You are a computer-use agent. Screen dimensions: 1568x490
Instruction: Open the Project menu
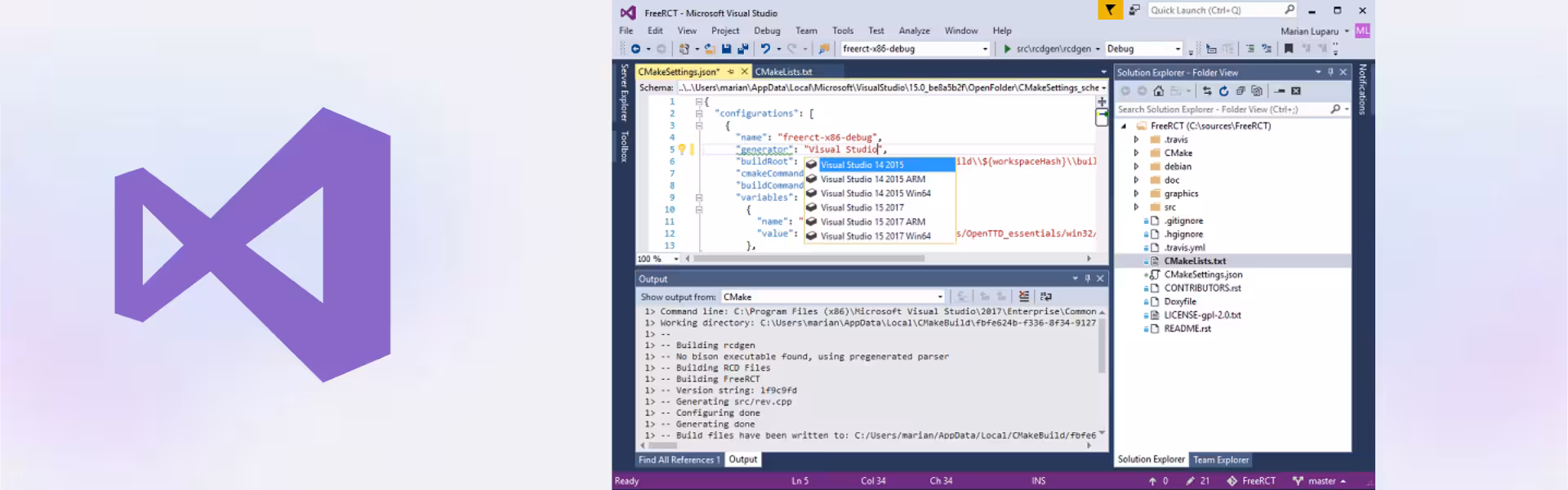[x=725, y=30]
